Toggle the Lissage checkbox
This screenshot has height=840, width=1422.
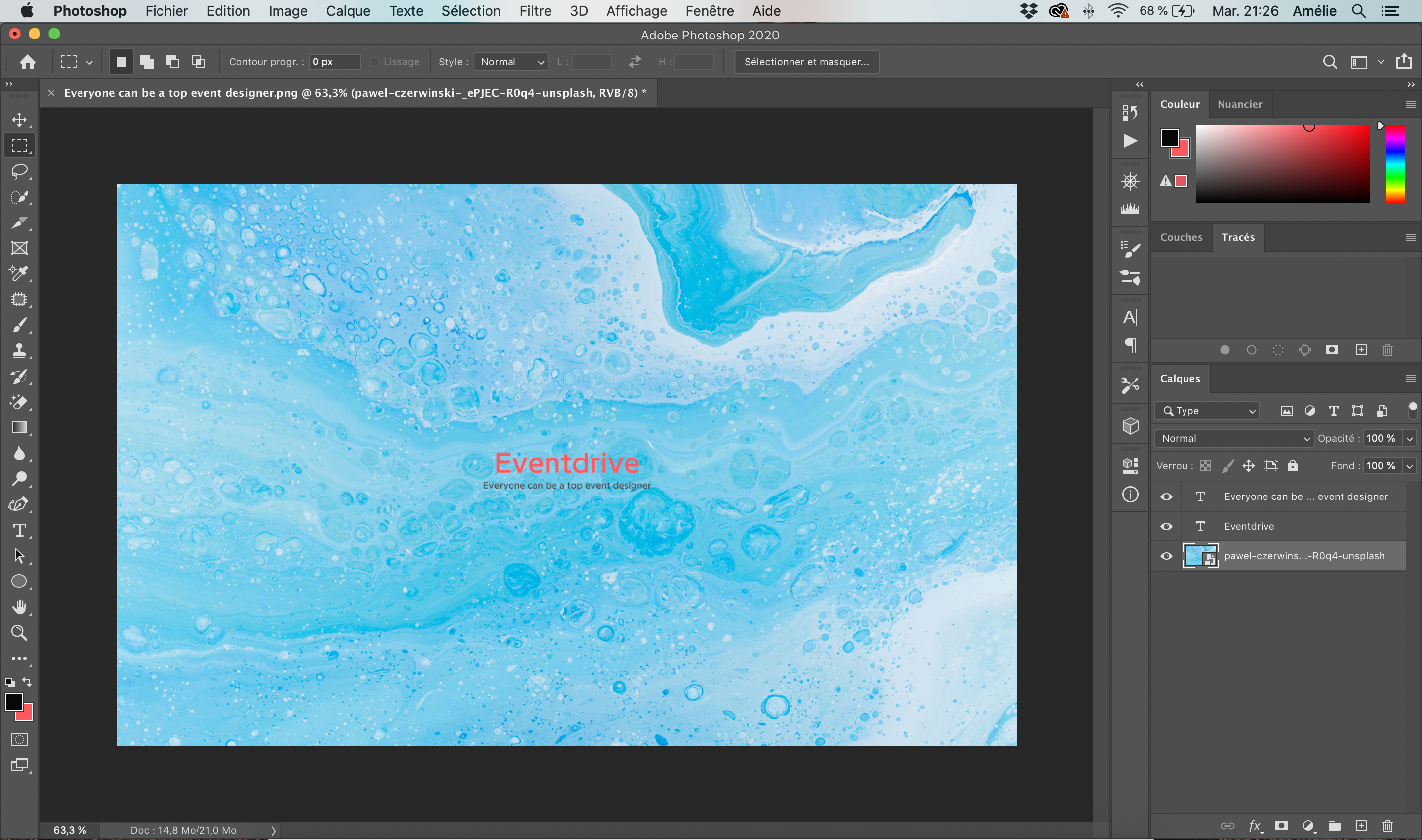tap(374, 62)
